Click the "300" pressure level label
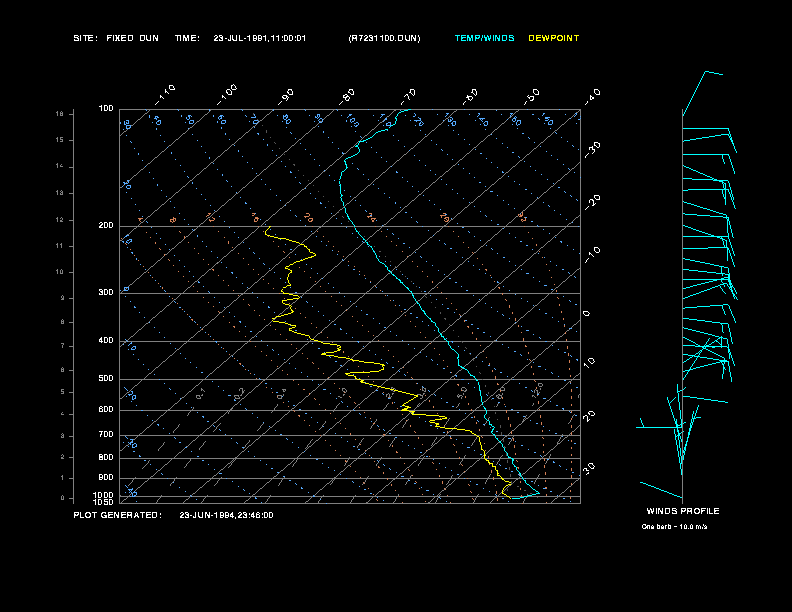Image resolution: width=792 pixels, height=612 pixels. 106,292
